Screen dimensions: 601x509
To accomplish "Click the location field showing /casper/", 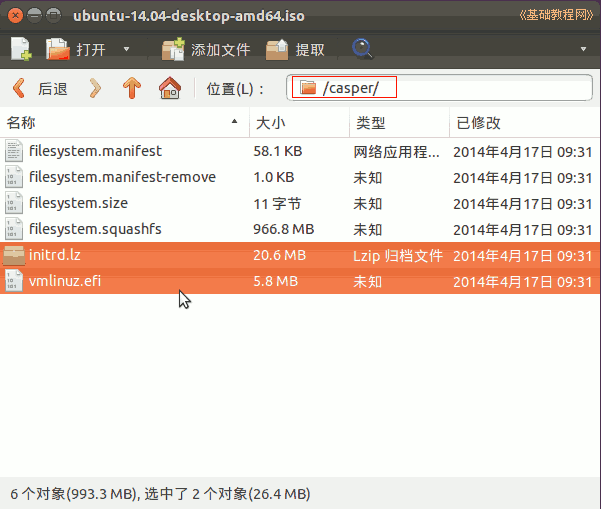I will (439, 88).
